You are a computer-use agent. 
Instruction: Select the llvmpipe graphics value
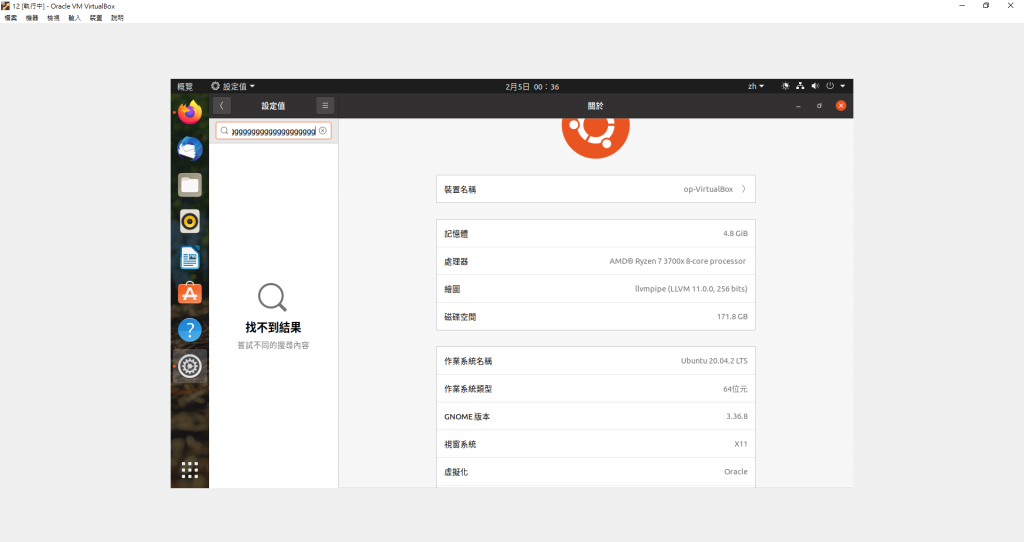click(x=691, y=289)
